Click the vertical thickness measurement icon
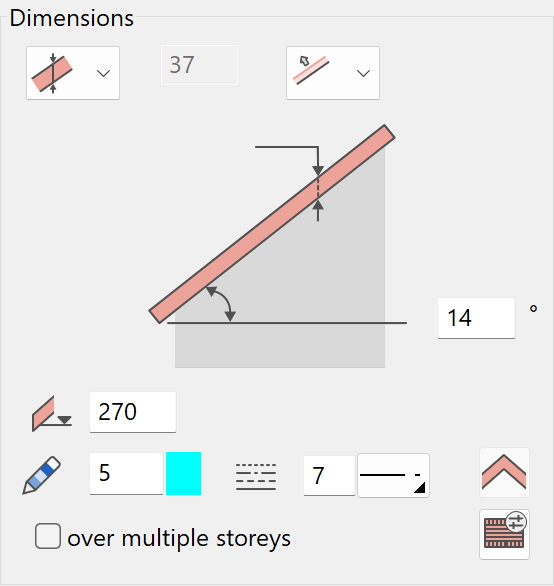Screen dimensions: 554x586 [x=52, y=73]
